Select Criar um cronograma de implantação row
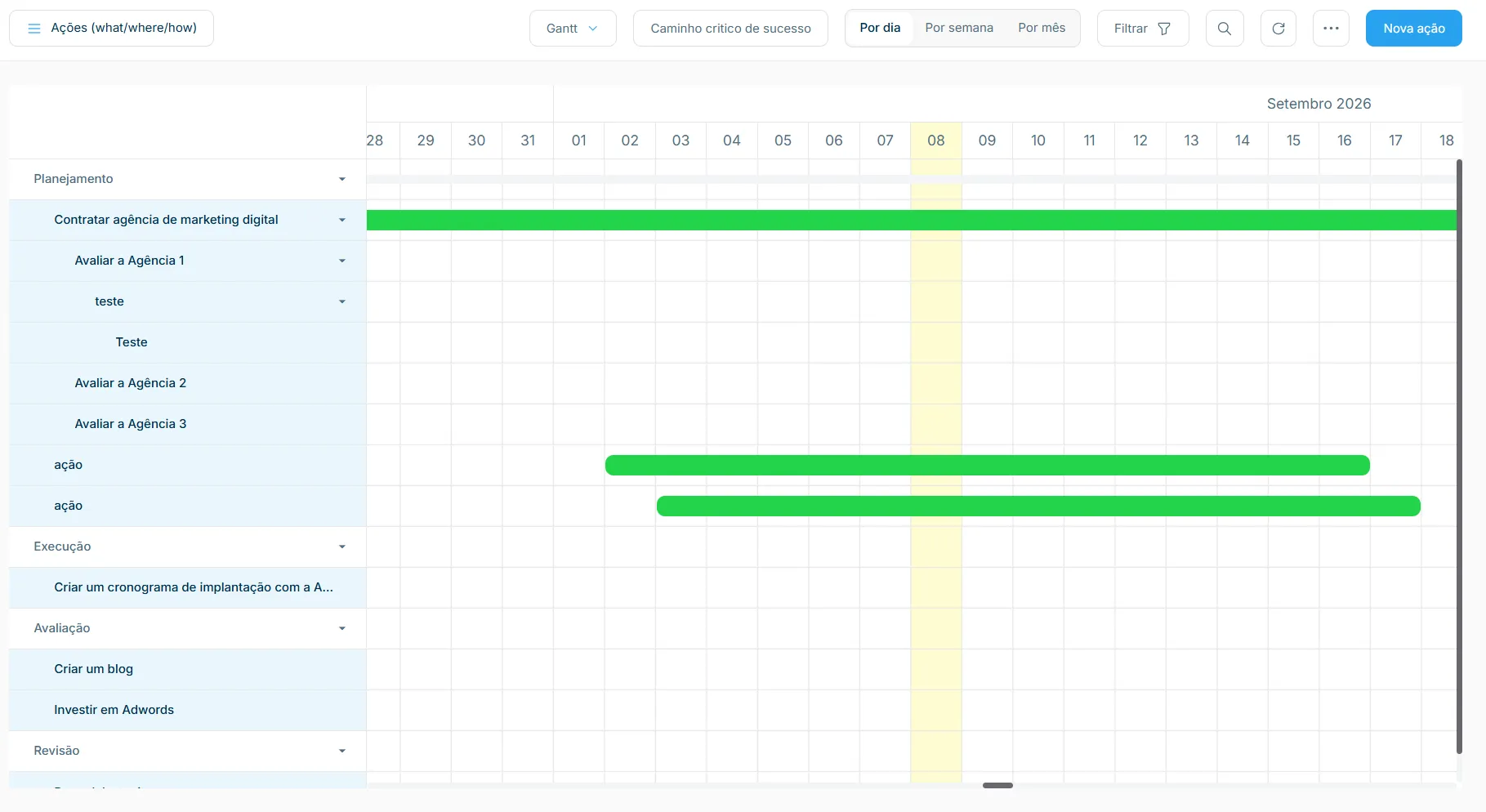The image size is (1486, 812). click(x=188, y=587)
